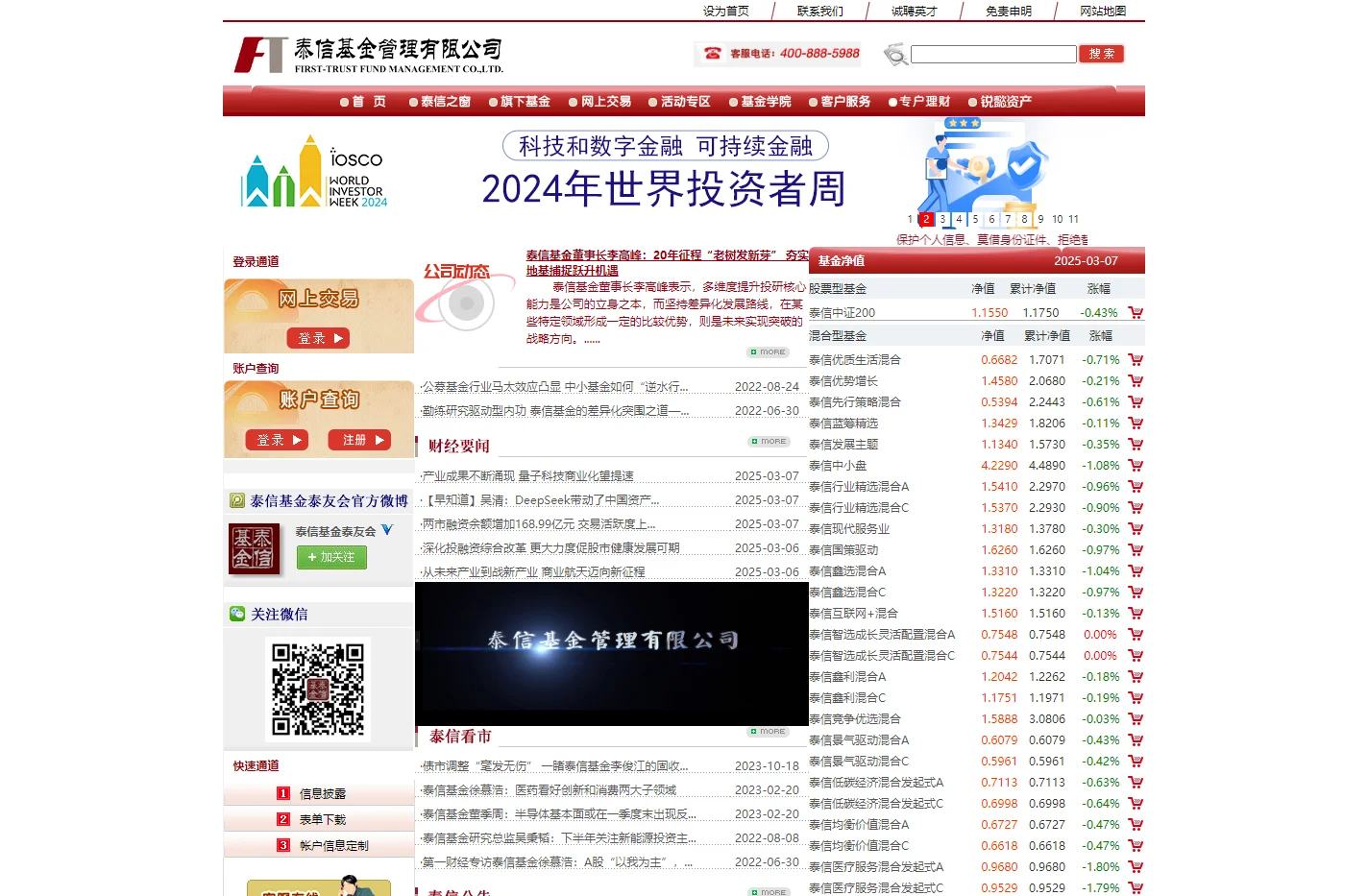Viewport: 1368px width, 896px height.
Task: Click cart icon for 泰信智选成长灵活配置混合A
Action: coord(1136,634)
